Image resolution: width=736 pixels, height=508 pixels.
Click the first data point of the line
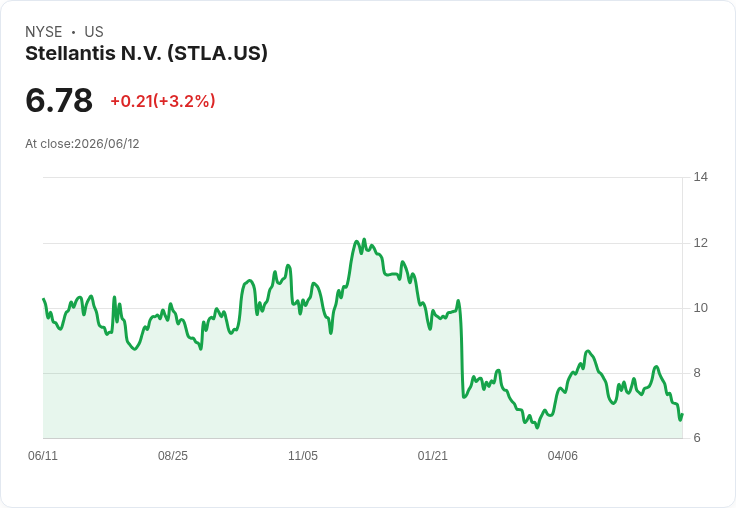(44, 299)
